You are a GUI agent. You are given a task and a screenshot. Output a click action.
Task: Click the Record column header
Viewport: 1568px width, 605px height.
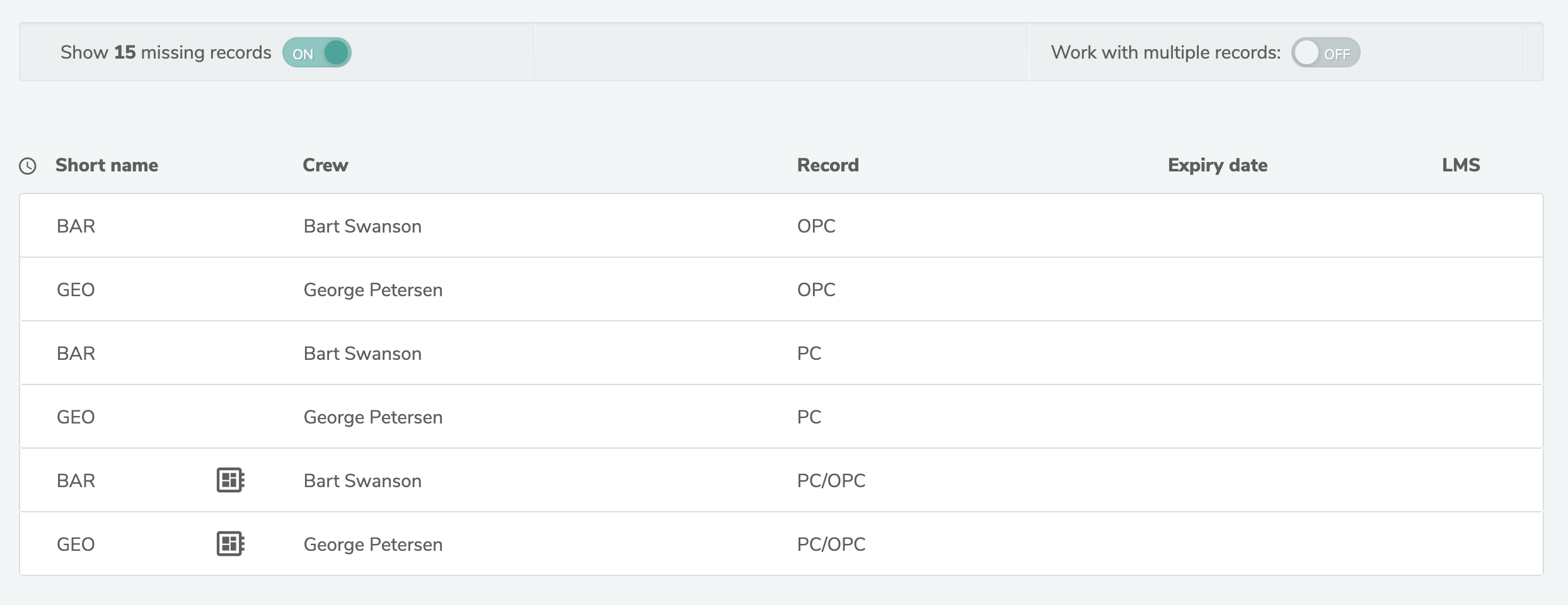coord(827,165)
